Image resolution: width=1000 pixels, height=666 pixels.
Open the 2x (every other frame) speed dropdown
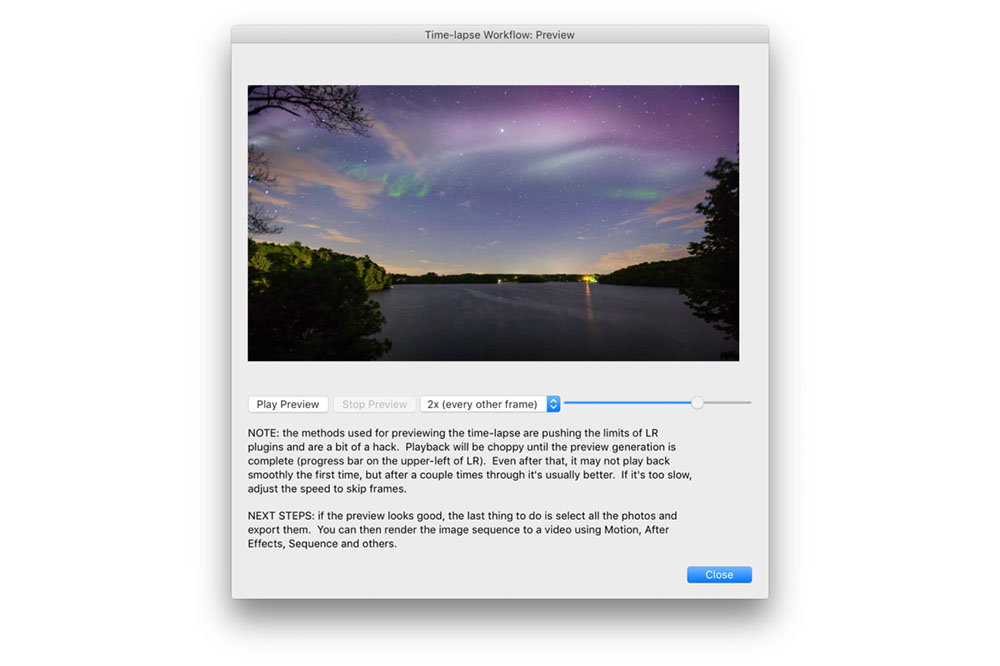pyautogui.click(x=483, y=404)
